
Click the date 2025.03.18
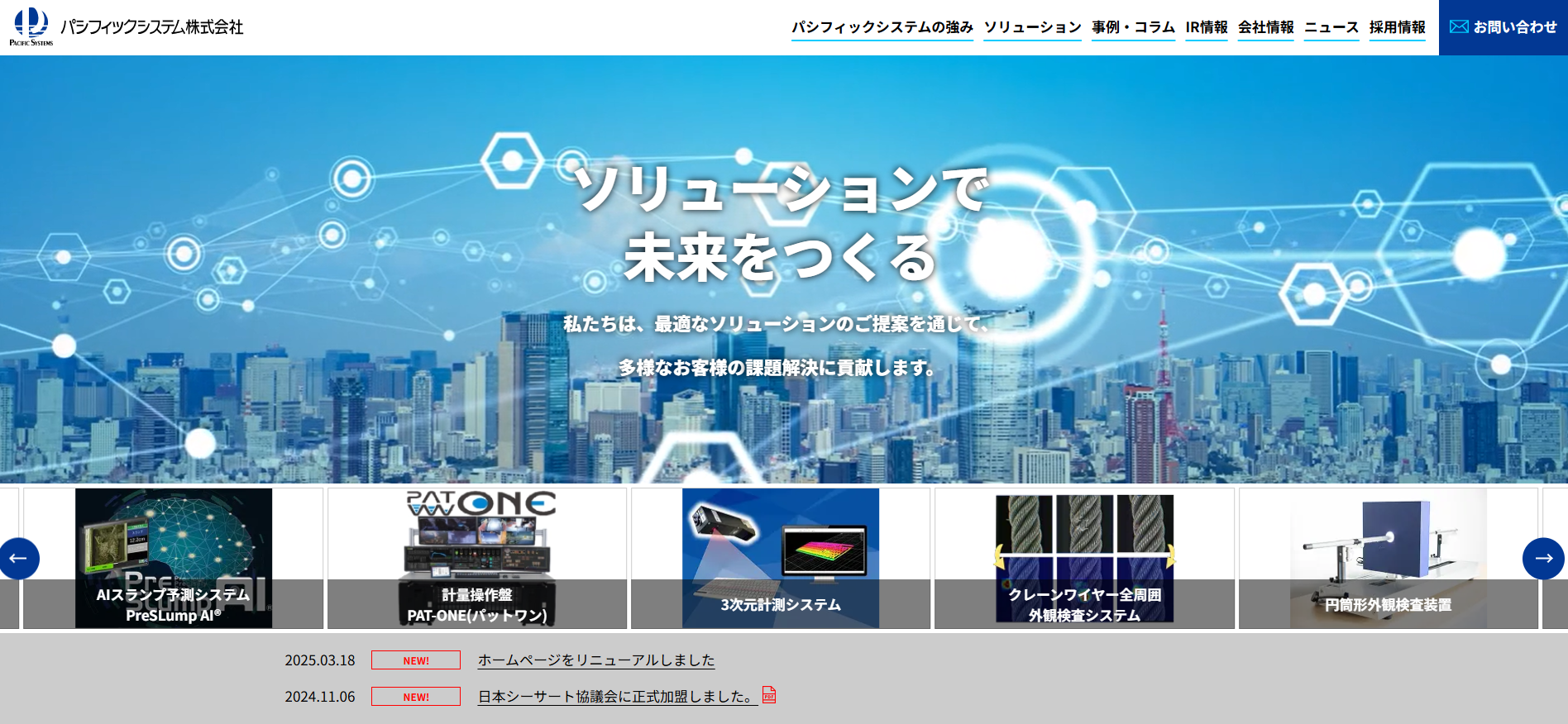tap(320, 660)
